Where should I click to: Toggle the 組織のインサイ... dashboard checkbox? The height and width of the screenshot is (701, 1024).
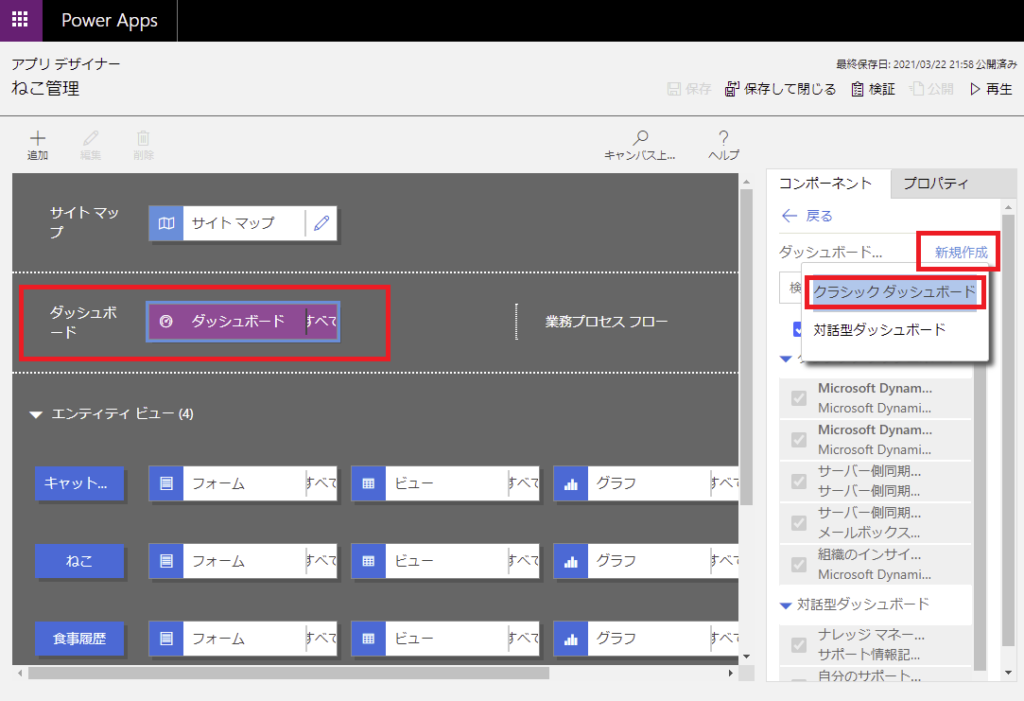tap(799, 564)
